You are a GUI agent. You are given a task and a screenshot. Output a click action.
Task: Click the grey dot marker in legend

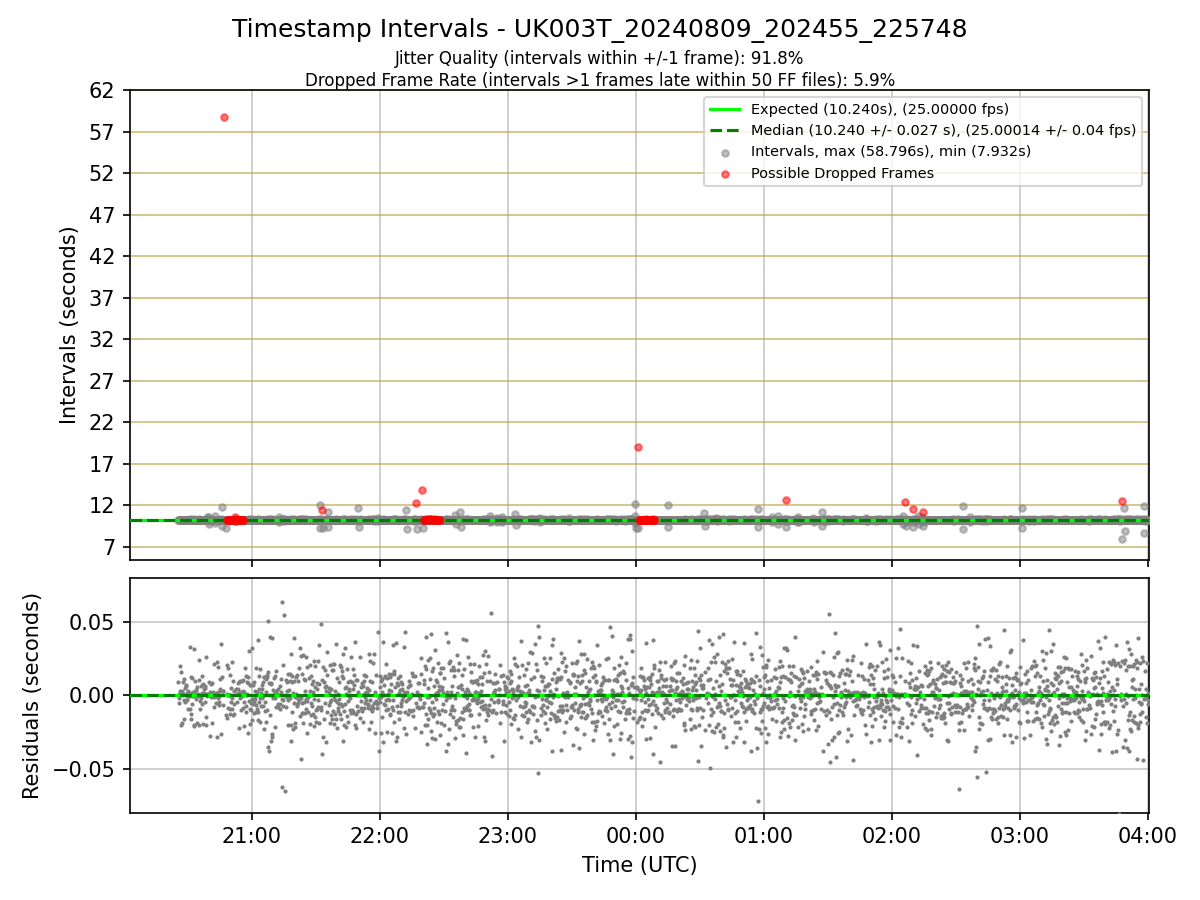pyautogui.click(x=726, y=152)
